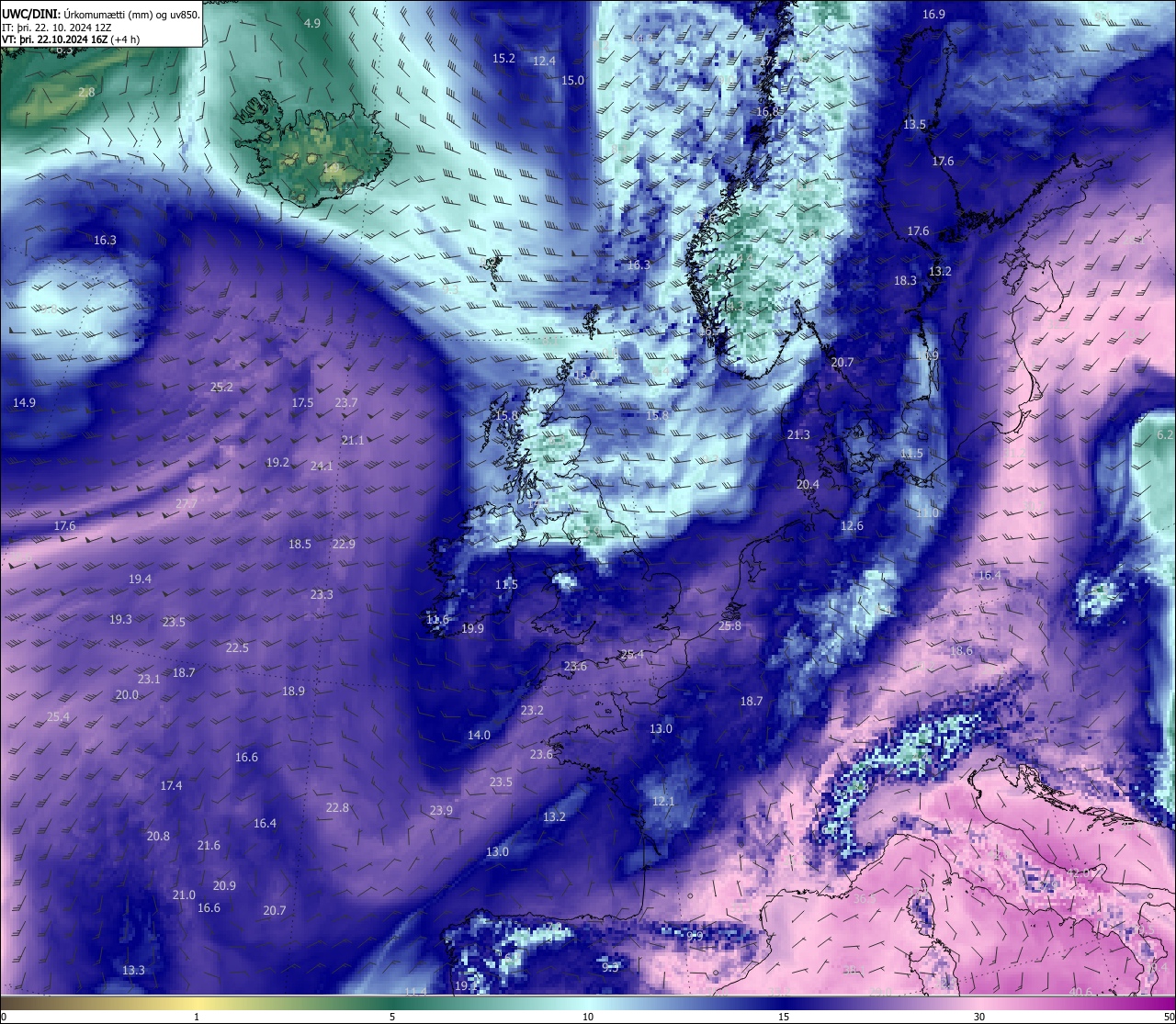Select the 20.8 map value
The height and width of the screenshot is (1024, 1176).
pyautogui.click(x=158, y=836)
